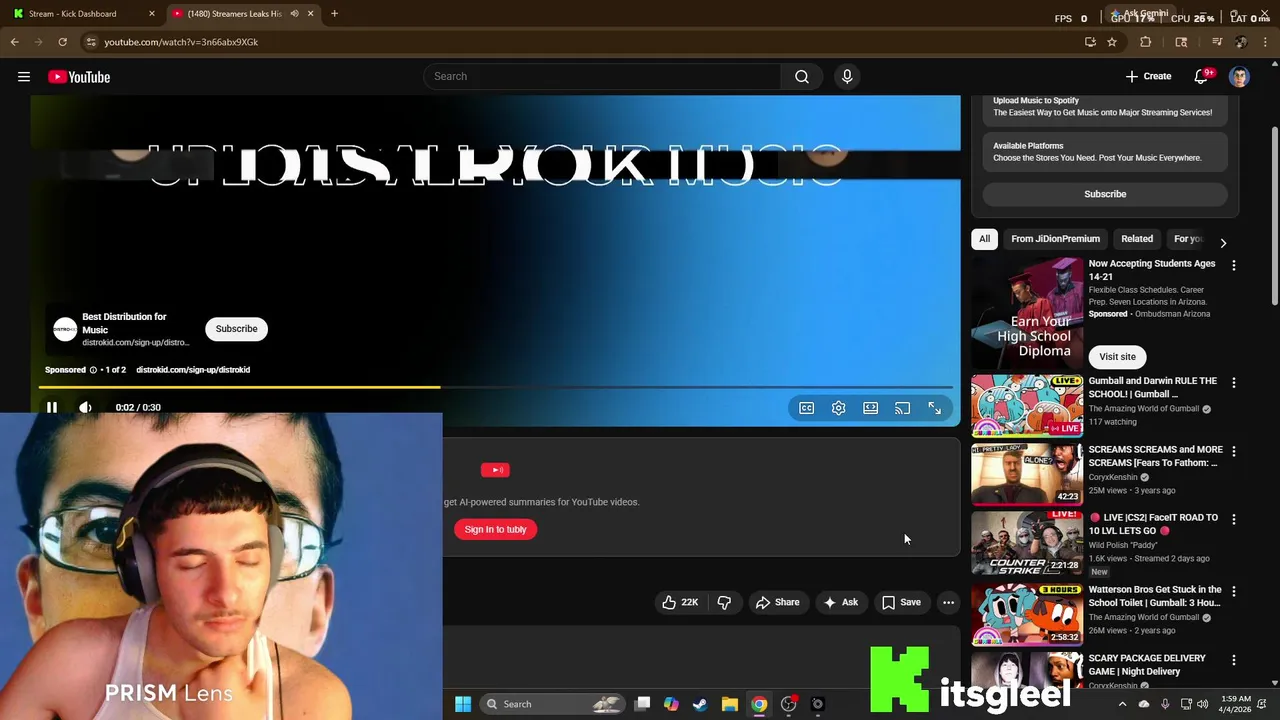Viewport: 1280px width, 720px height.
Task: Go back in browser history
Action: tap(14, 42)
